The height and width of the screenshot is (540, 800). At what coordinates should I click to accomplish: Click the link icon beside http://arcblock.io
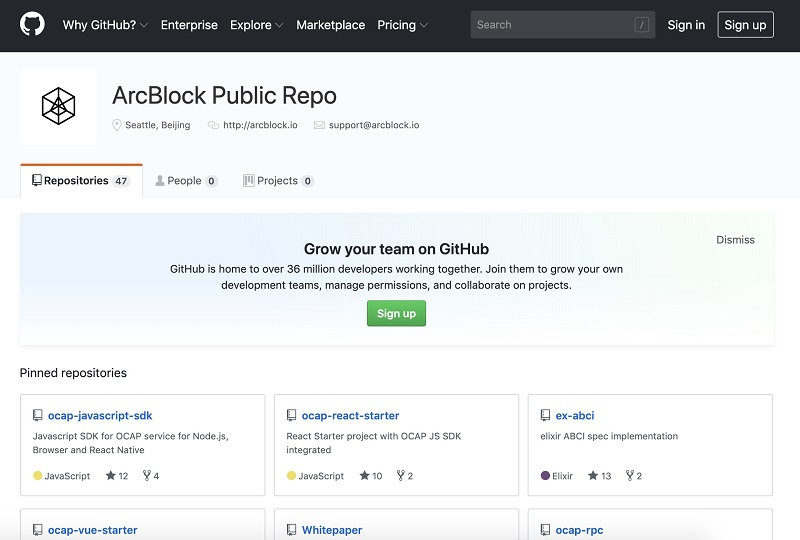pos(213,125)
